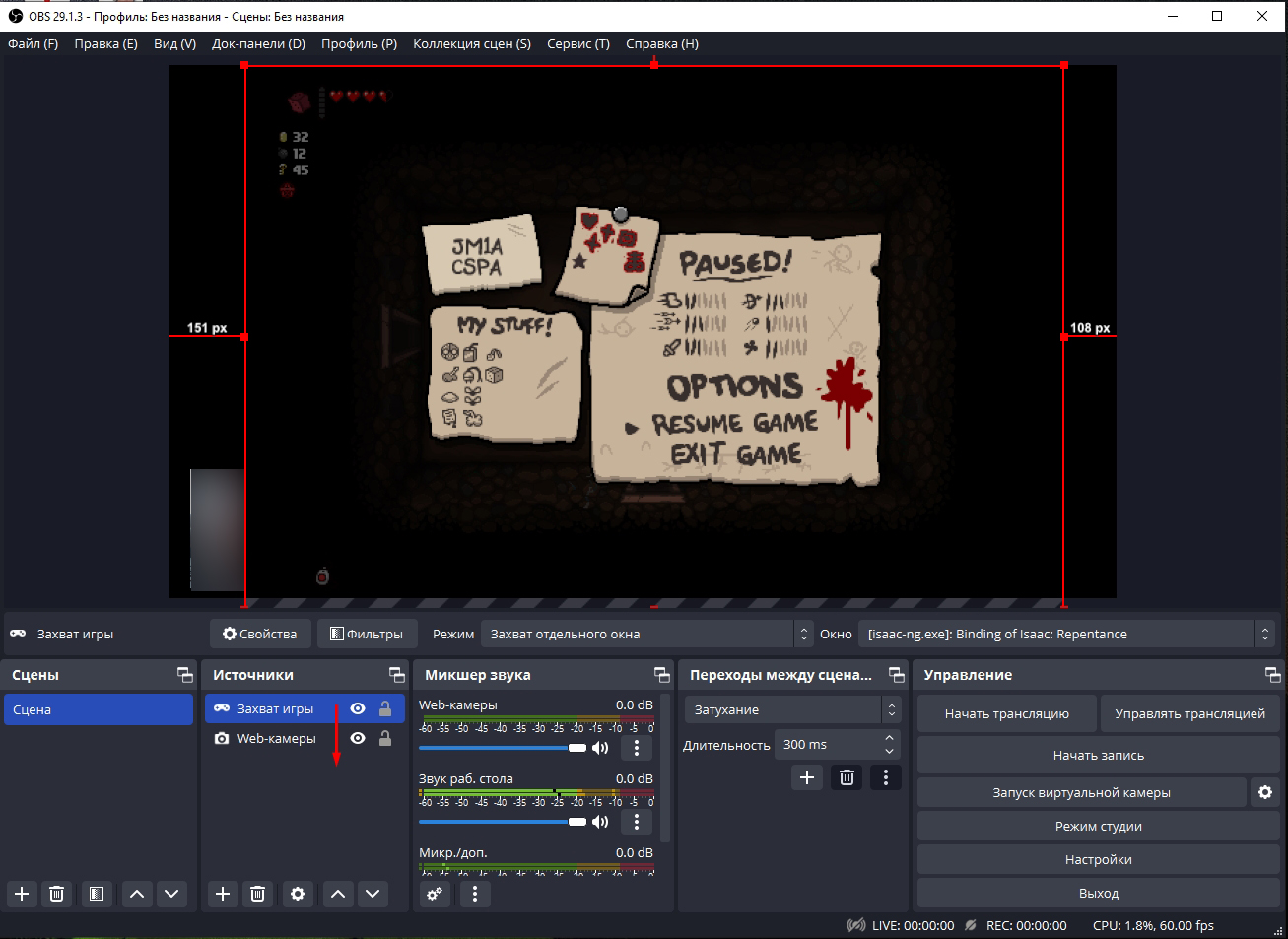
Task: Click the Filters (Фильтры) button
Action: tap(367, 634)
